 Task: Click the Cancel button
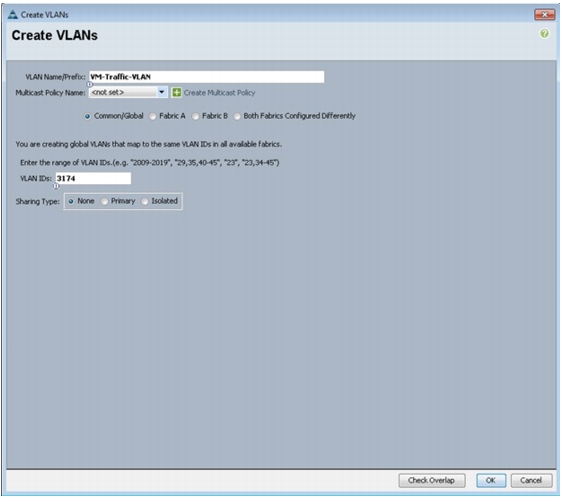click(x=531, y=481)
